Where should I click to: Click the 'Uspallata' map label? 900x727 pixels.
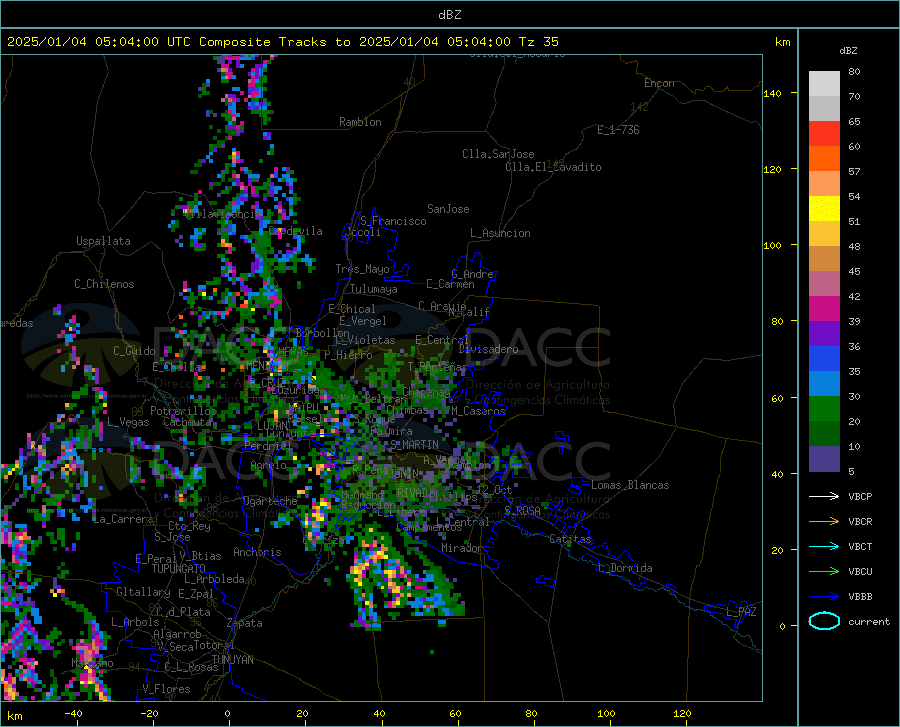coord(103,241)
